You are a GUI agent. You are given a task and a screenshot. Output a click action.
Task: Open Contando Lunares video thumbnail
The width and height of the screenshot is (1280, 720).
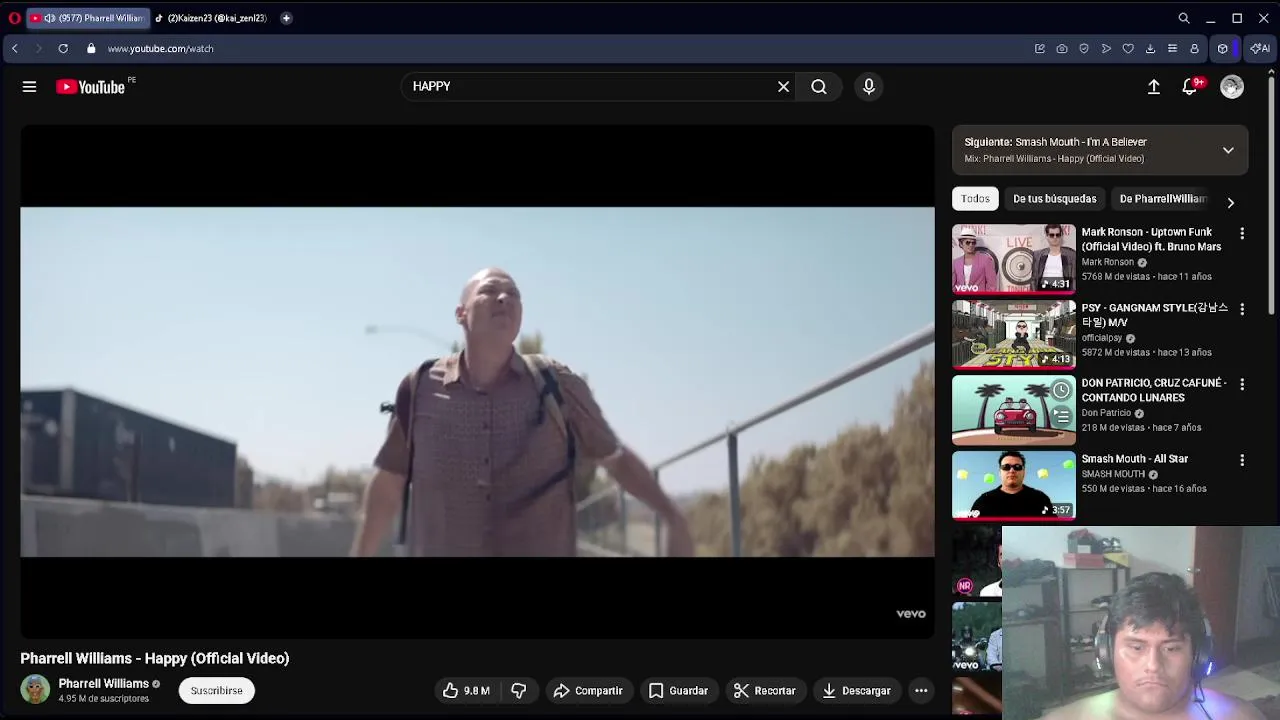coord(1013,410)
